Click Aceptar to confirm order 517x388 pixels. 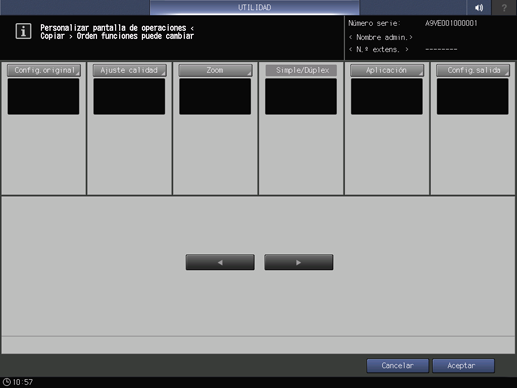tap(463, 366)
